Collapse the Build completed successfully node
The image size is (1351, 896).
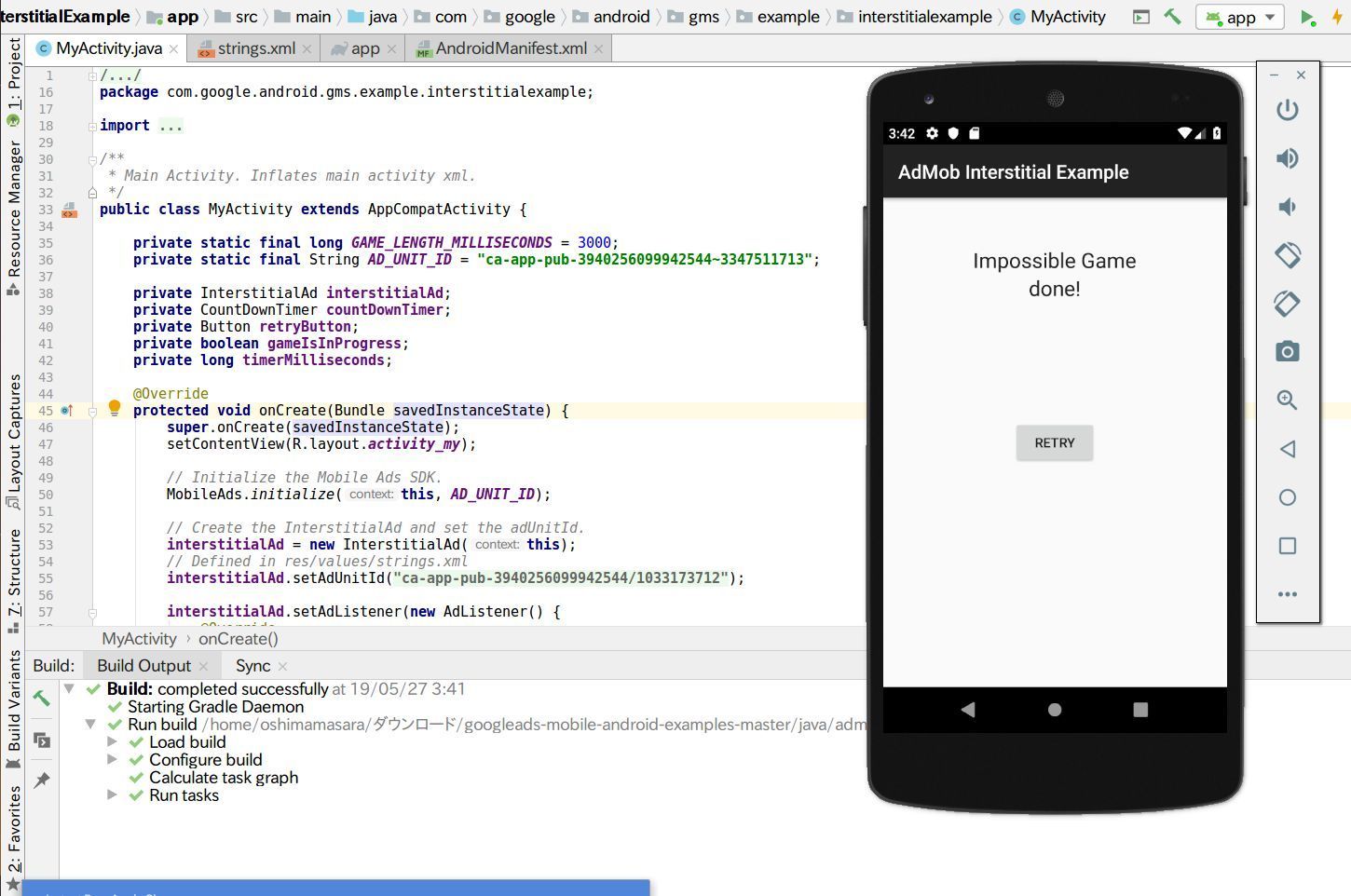coord(69,689)
